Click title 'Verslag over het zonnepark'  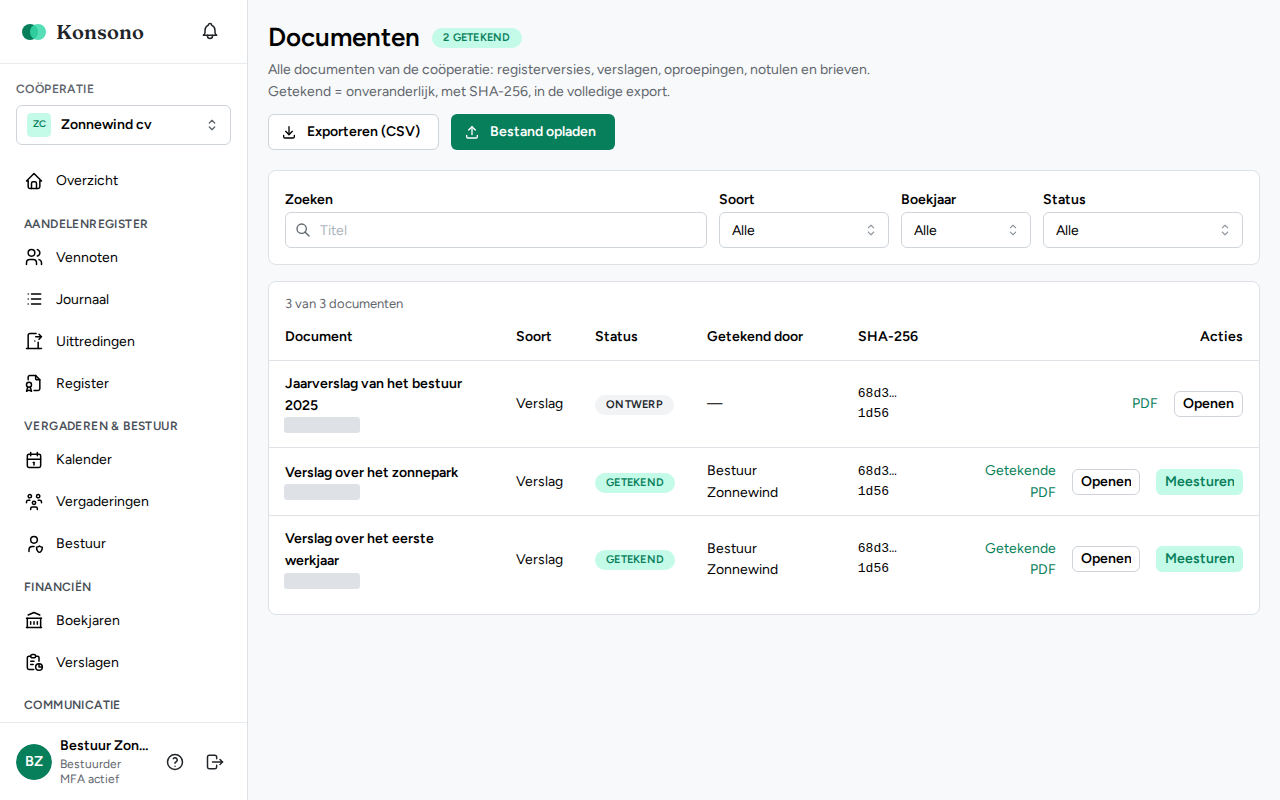(x=372, y=472)
